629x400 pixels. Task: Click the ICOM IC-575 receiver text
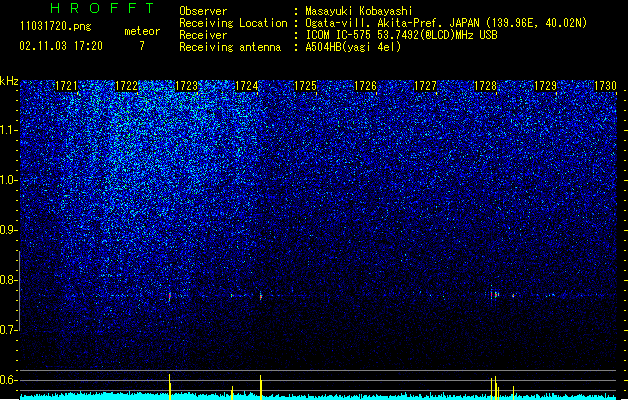point(401,35)
